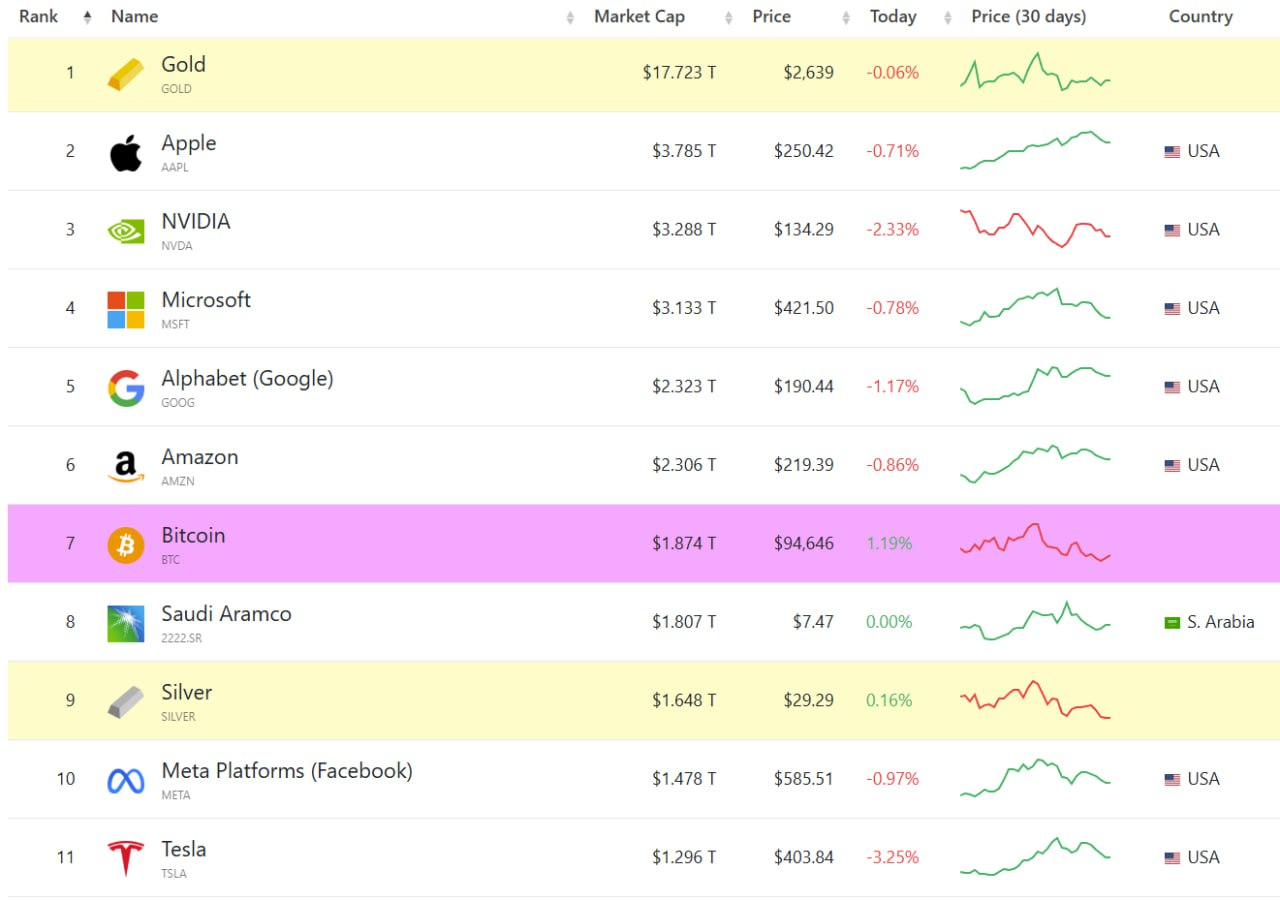
Task: Open the Saudi Aramco link
Action: click(227, 614)
